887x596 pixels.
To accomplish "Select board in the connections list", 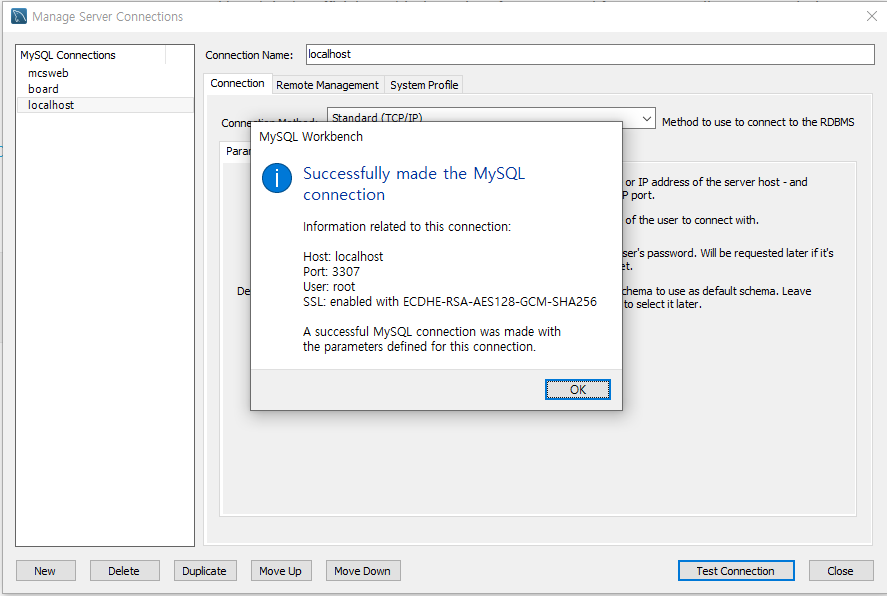I will click(x=105, y=89).
